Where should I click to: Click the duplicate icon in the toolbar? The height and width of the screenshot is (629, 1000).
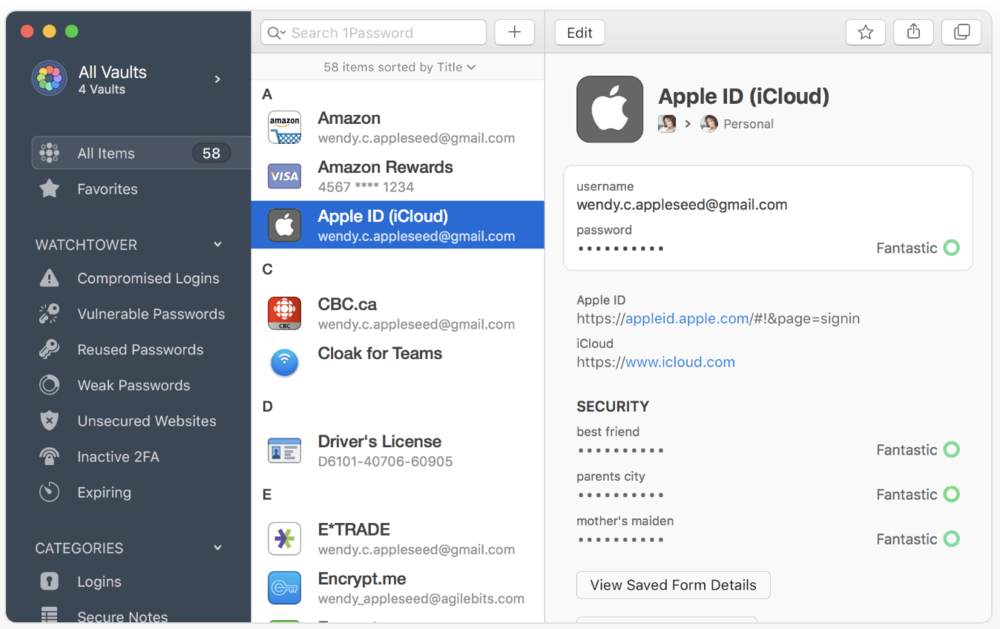(x=961, y=32)
